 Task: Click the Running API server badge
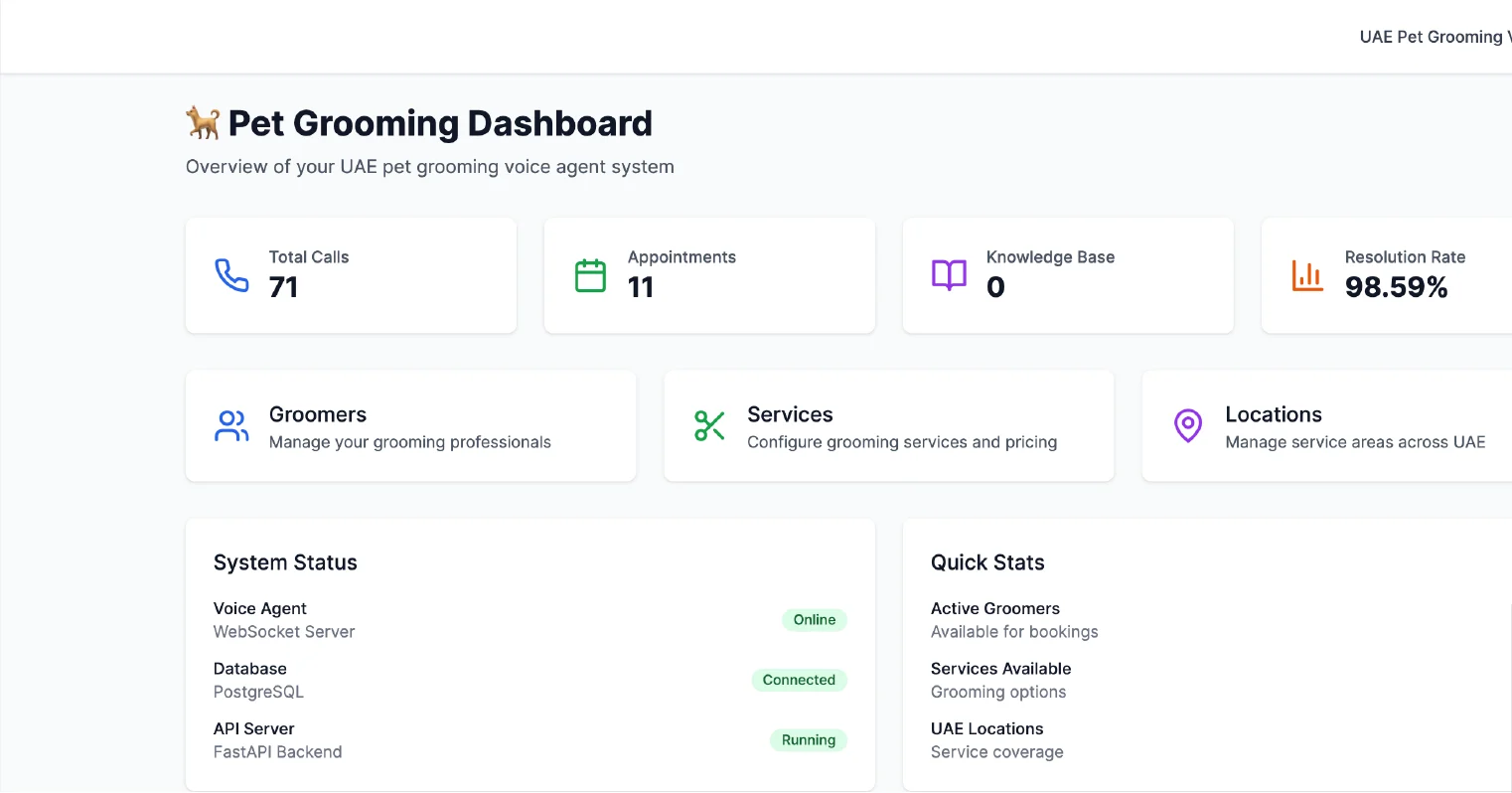click(809, 740)
